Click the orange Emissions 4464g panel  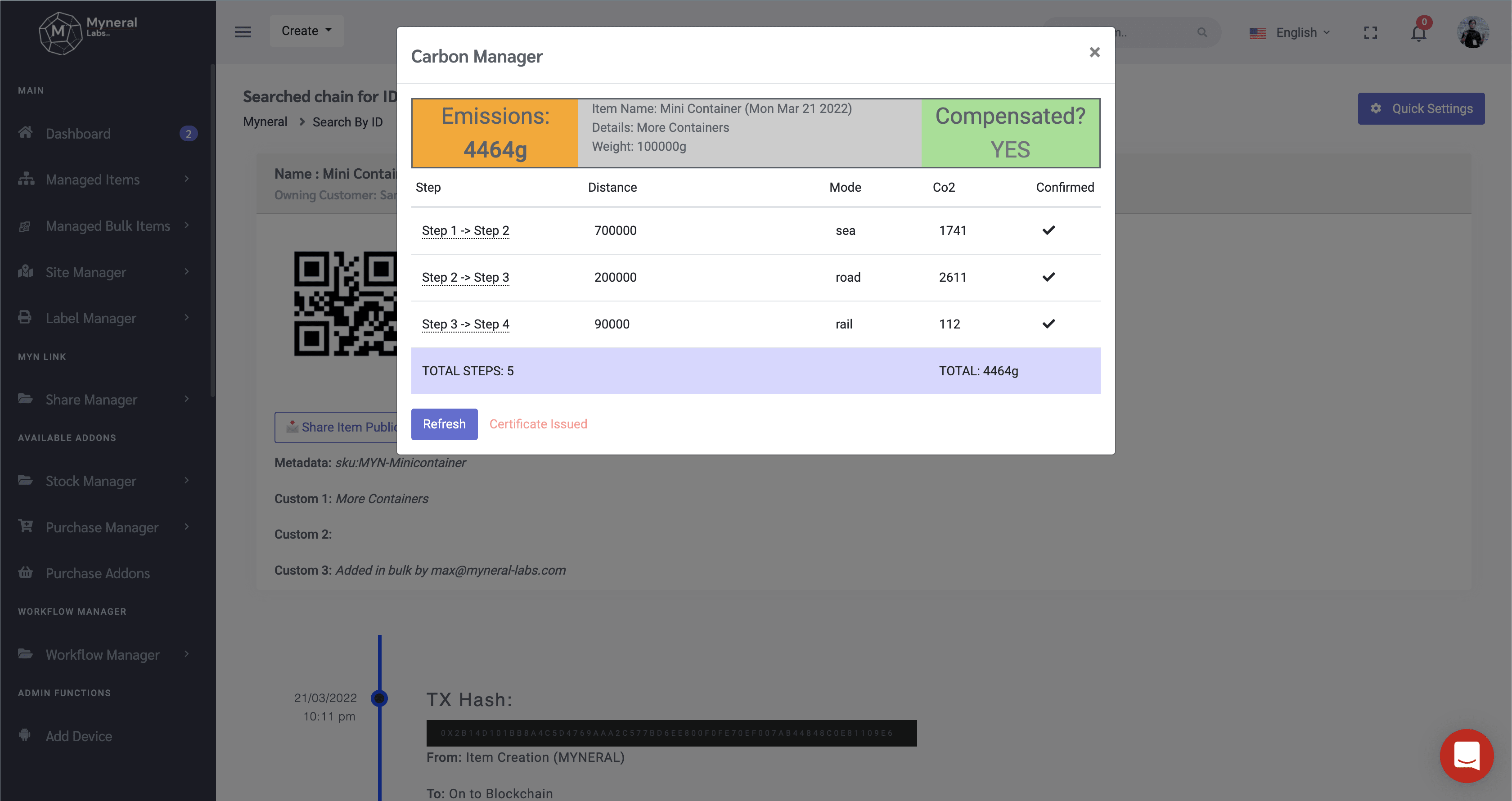(495, 133)
